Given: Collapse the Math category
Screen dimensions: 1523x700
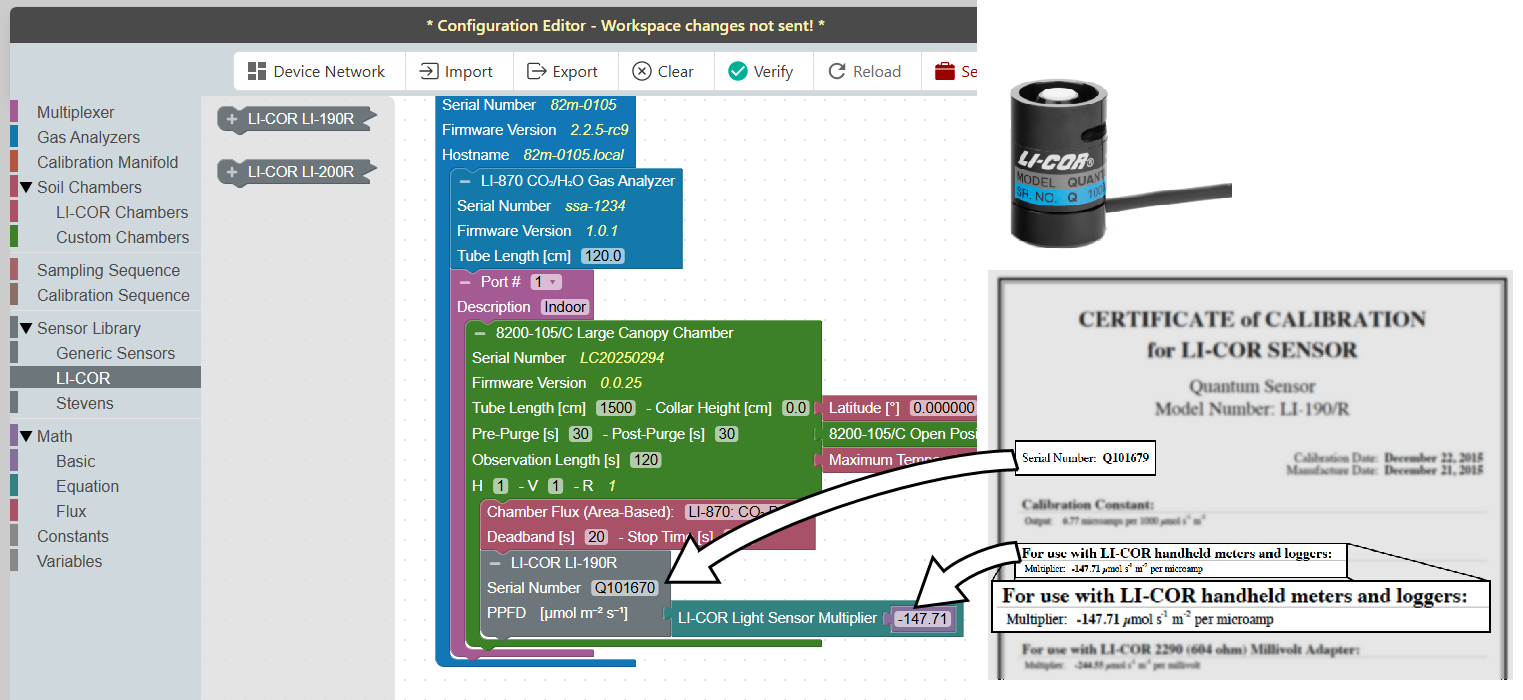Looking at the screenshot, I should [x=26, y=436].
